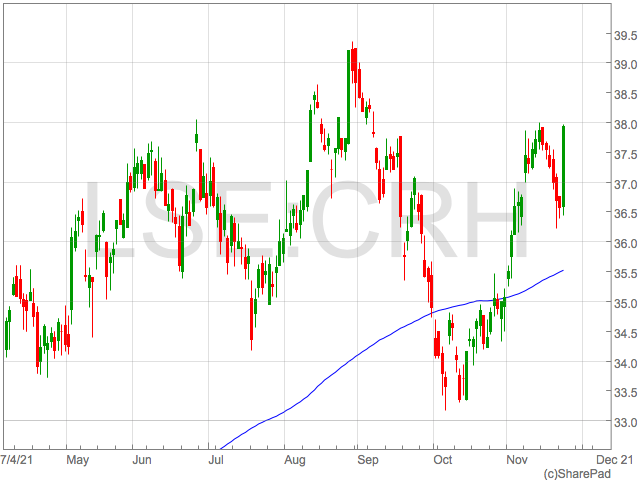
Task: Click the 35.0 price axis label
Action: [625, 304]
